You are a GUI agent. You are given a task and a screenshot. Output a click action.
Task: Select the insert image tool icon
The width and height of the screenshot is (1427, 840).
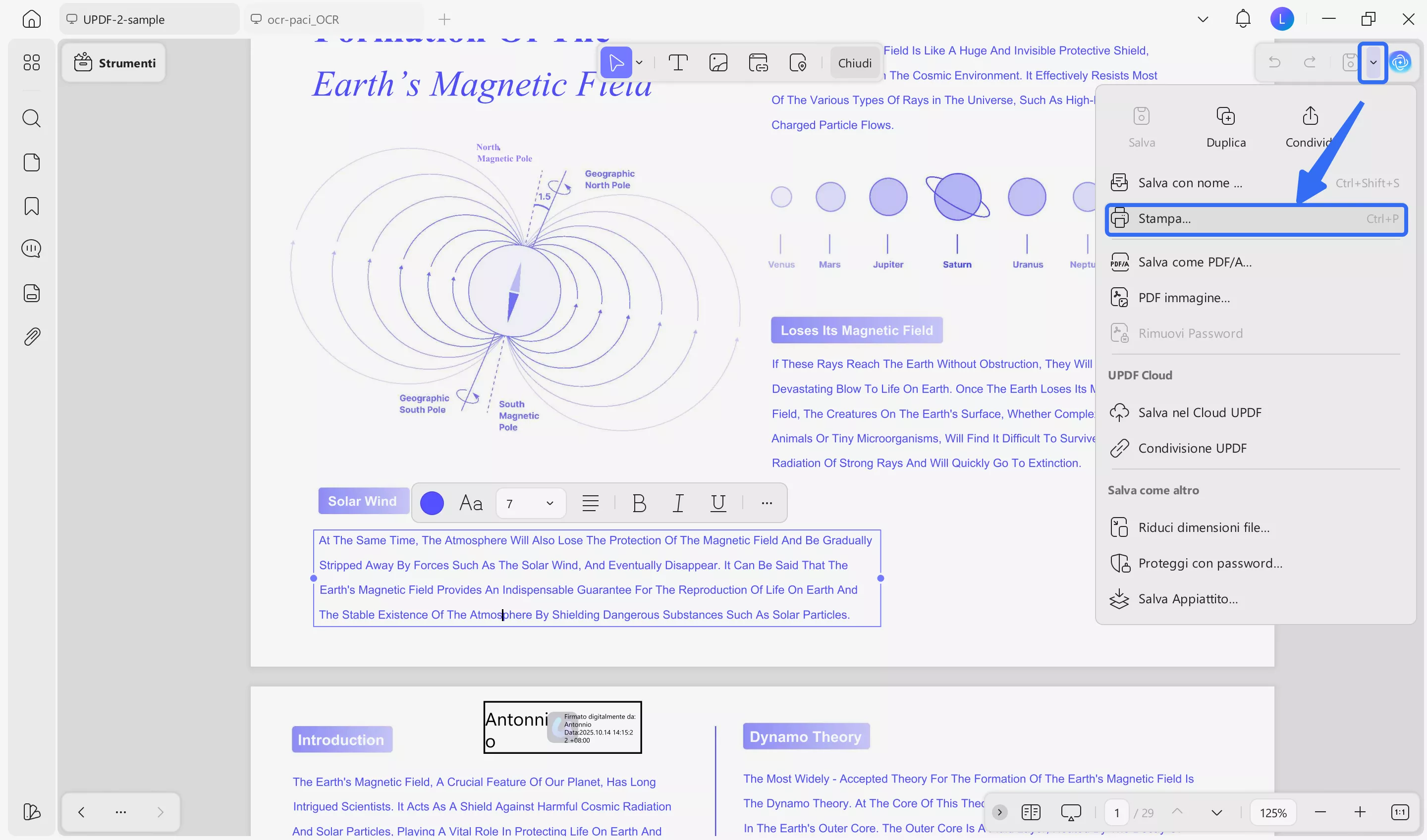click(718, 63)
